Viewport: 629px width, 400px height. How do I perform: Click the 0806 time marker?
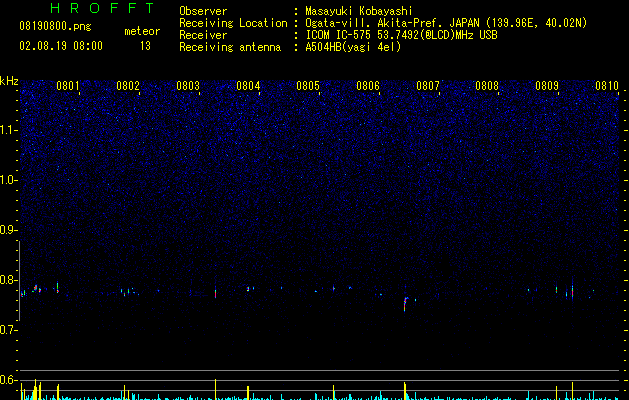(x=368, y=86)
